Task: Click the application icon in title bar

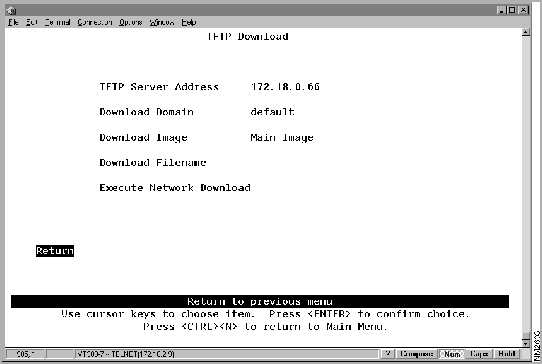Action: (11, 10)
